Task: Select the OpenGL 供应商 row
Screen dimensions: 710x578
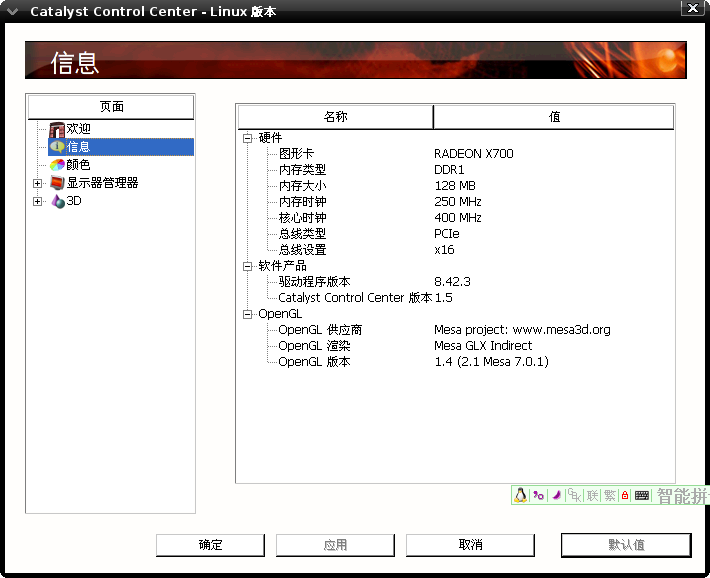Action: coord(458,330)
